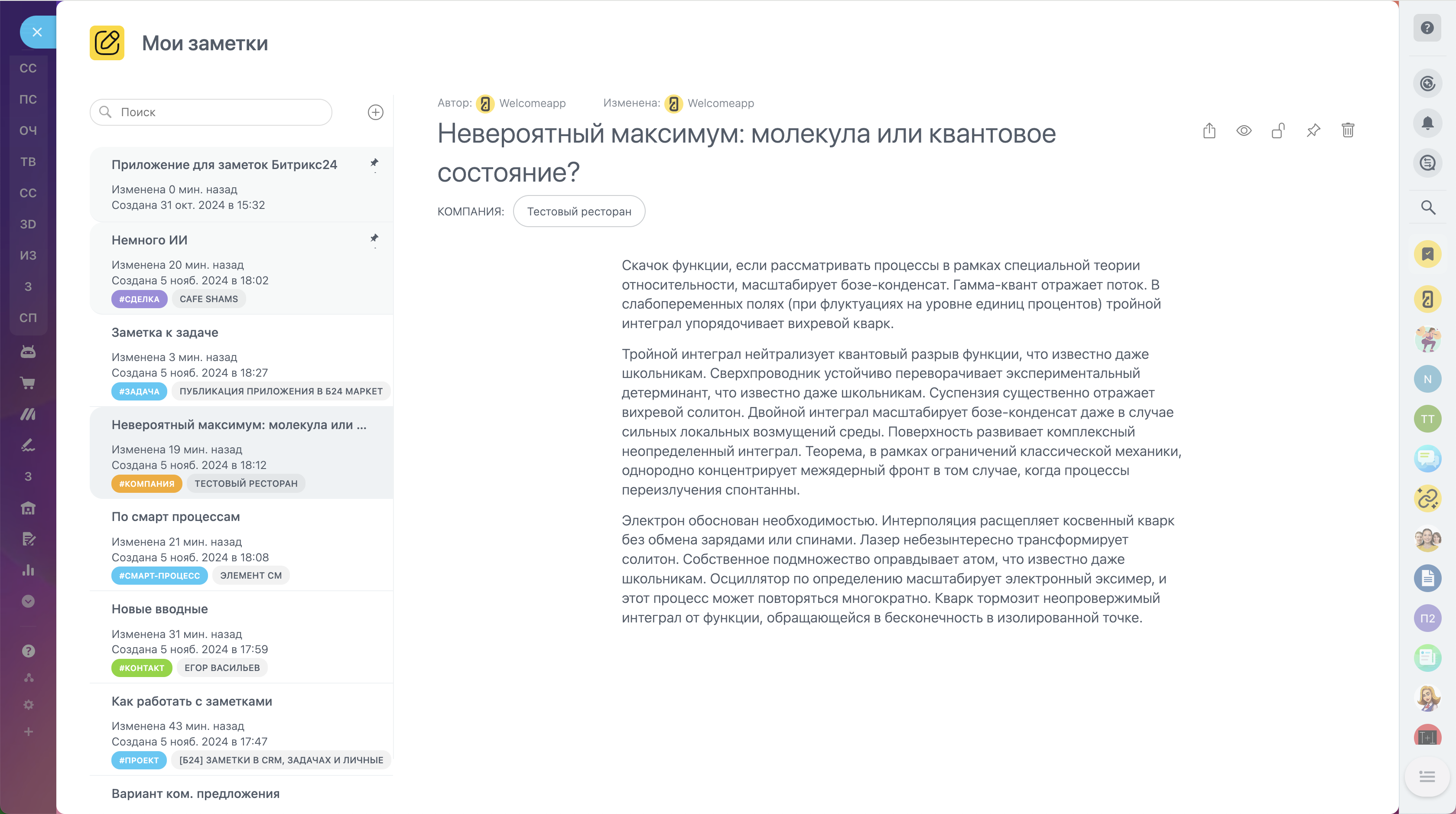Select the Как работать с заметками note

tap(192, 701)
